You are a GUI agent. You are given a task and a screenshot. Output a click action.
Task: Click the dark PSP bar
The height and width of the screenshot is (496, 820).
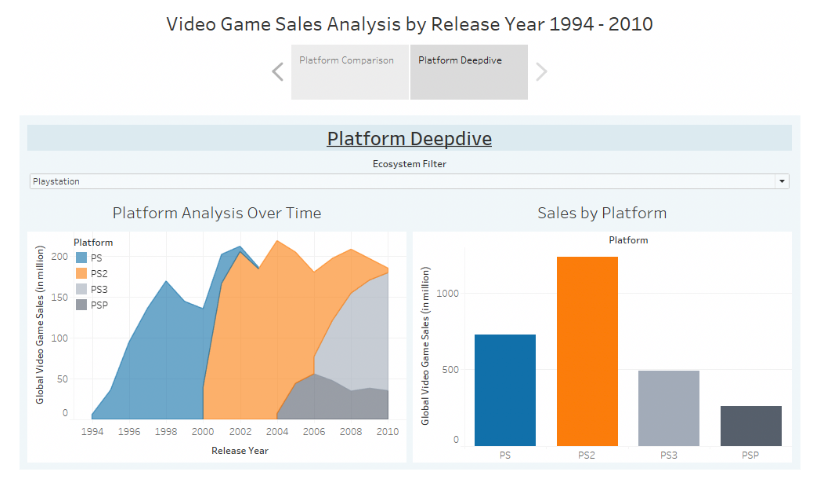coord(751,426)
